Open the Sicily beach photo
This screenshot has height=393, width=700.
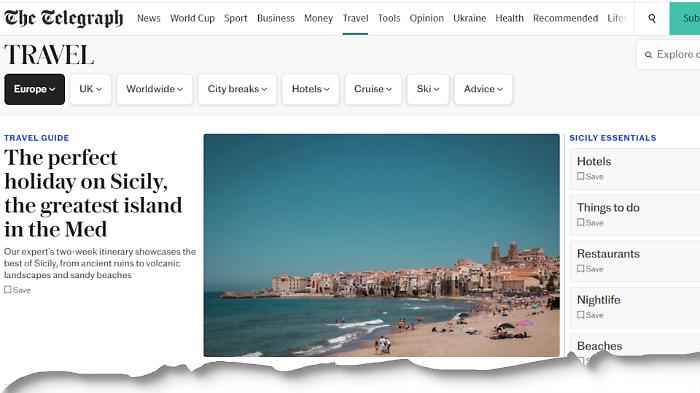pos(381,245)
